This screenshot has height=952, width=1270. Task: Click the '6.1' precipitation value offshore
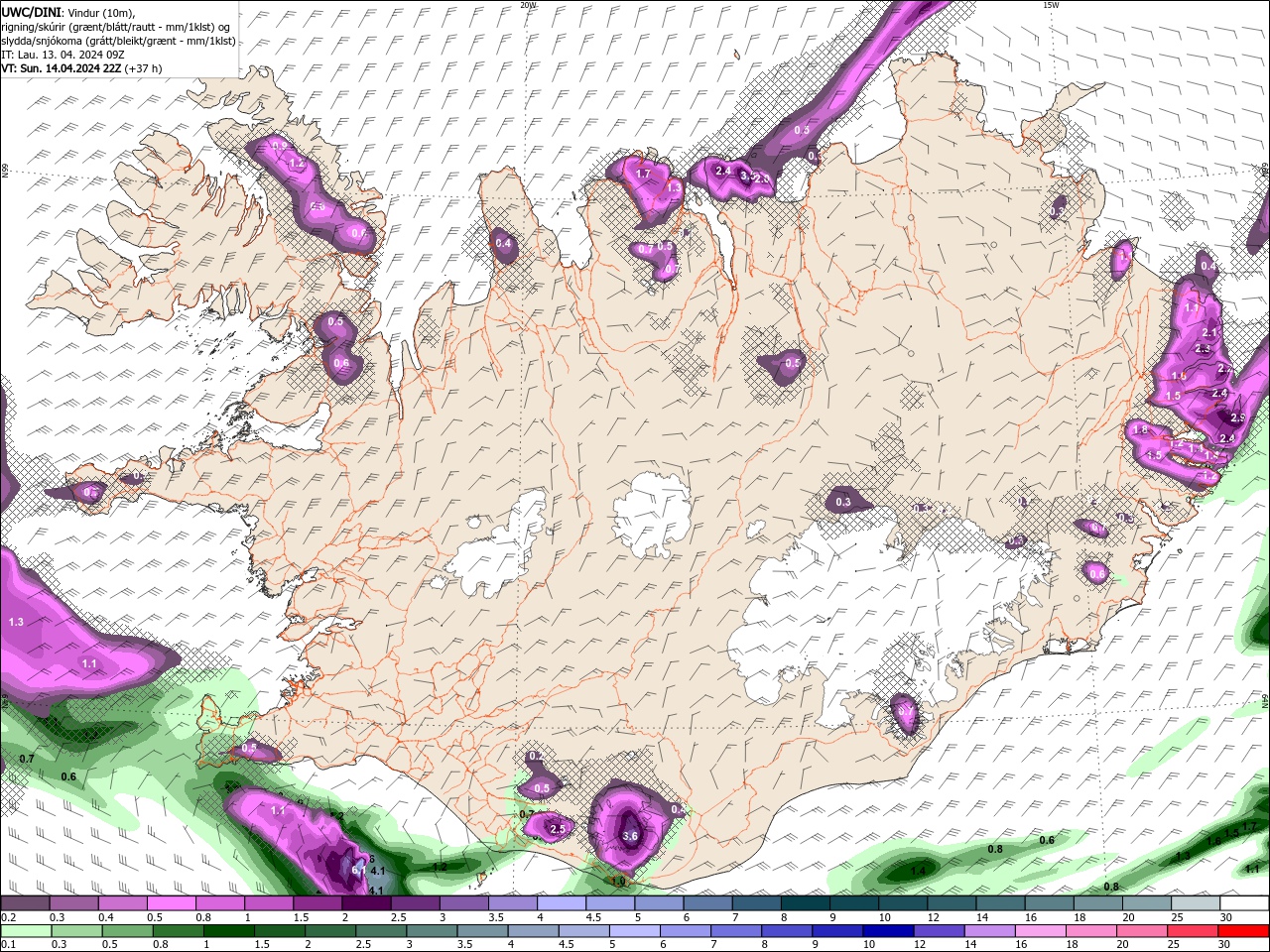pyautogui.click(x=358, y=869)
